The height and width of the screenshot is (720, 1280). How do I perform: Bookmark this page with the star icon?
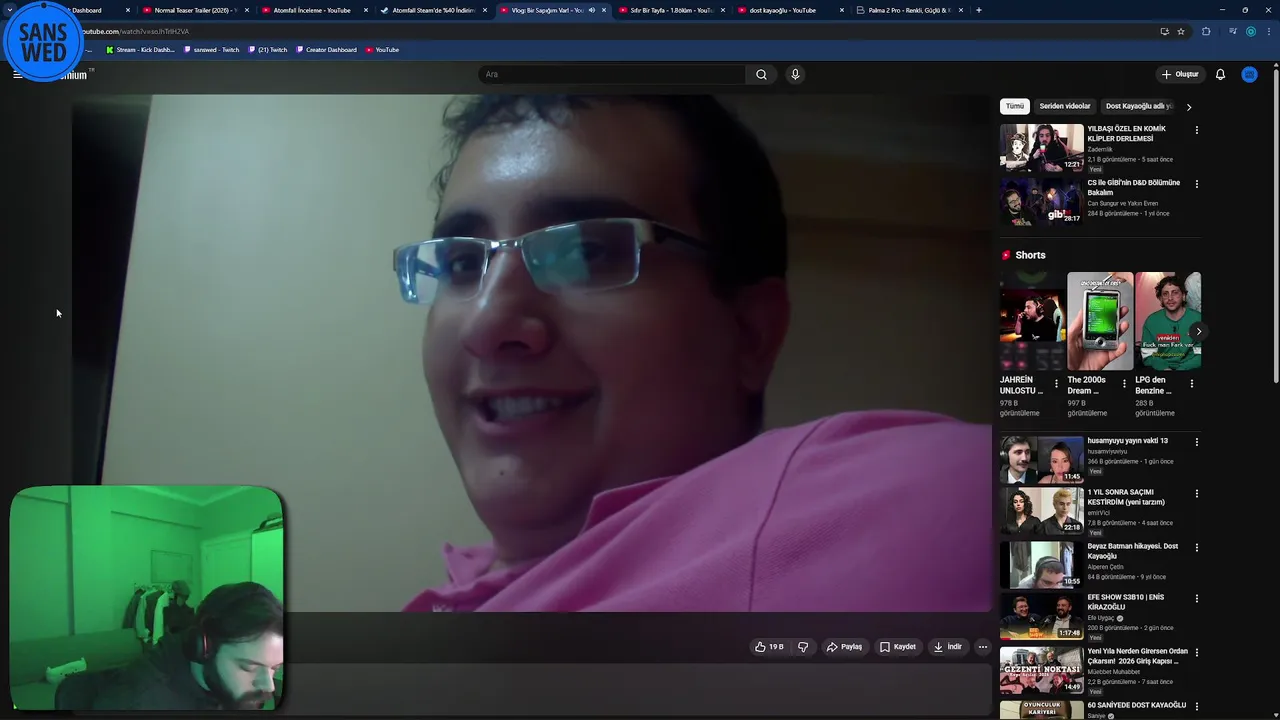[1181, 31]
